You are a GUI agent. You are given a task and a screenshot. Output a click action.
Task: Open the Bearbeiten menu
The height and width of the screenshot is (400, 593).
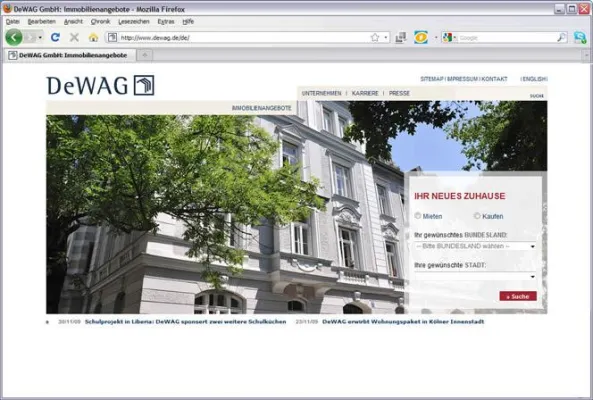tap(42, 22)
